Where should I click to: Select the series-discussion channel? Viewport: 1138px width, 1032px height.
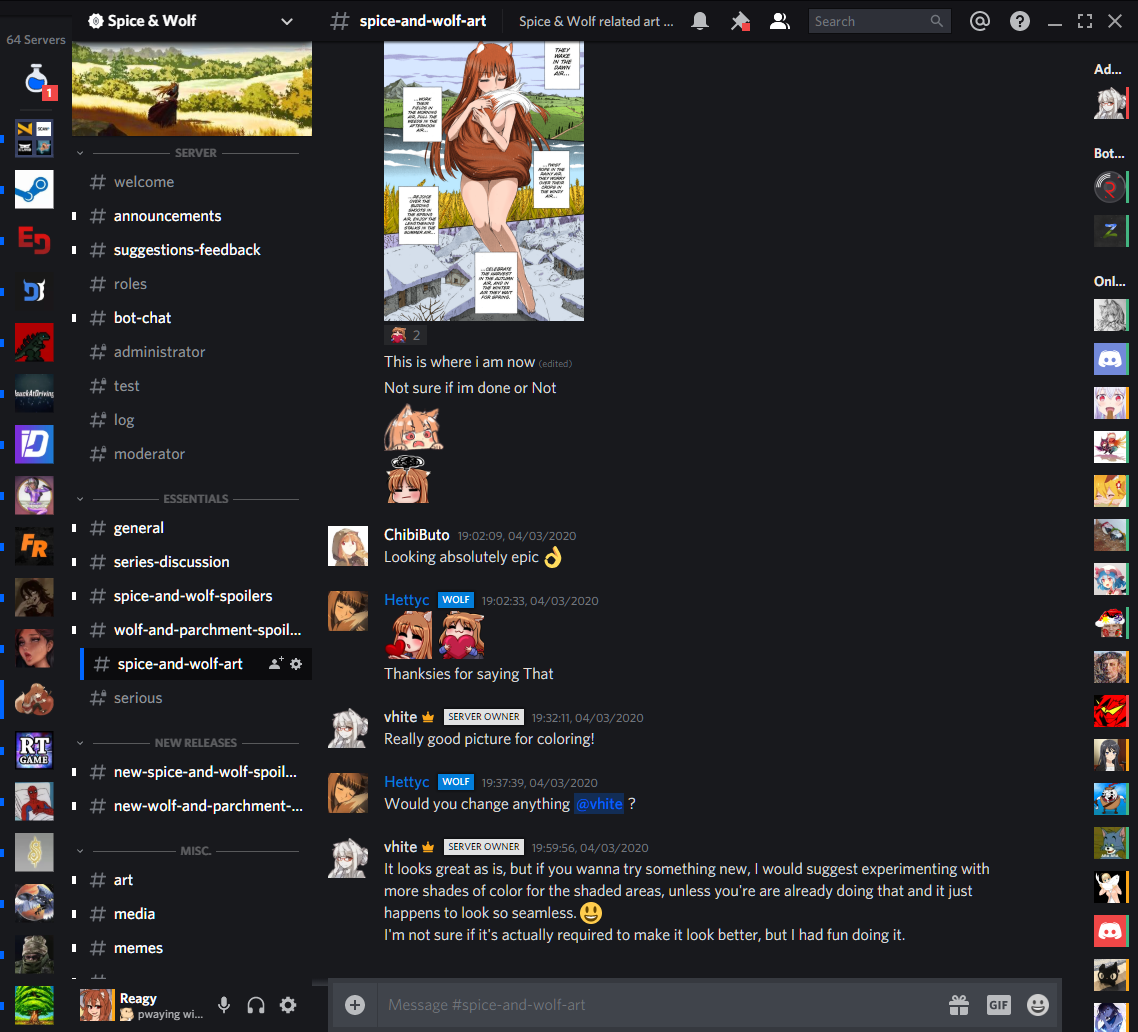195,562
